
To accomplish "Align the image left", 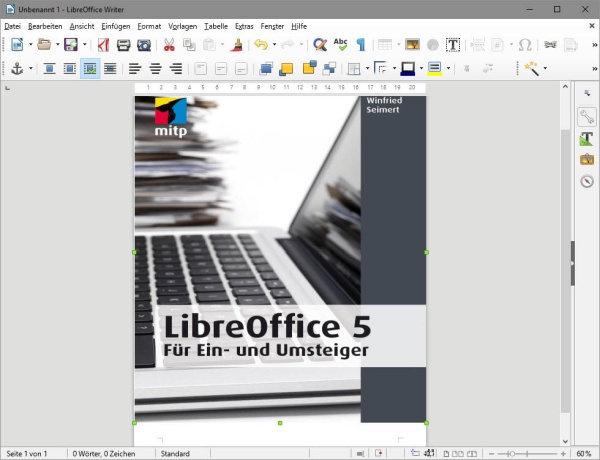I will click(x=135, y=69).
